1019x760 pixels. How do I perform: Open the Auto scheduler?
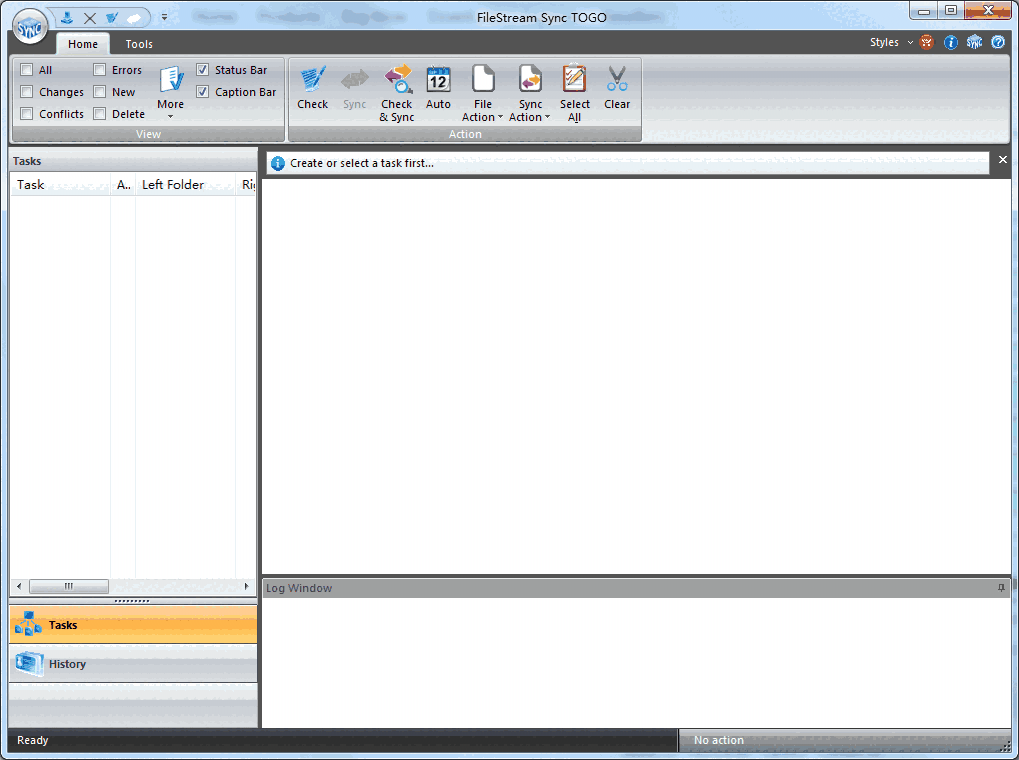coord(438,90)
